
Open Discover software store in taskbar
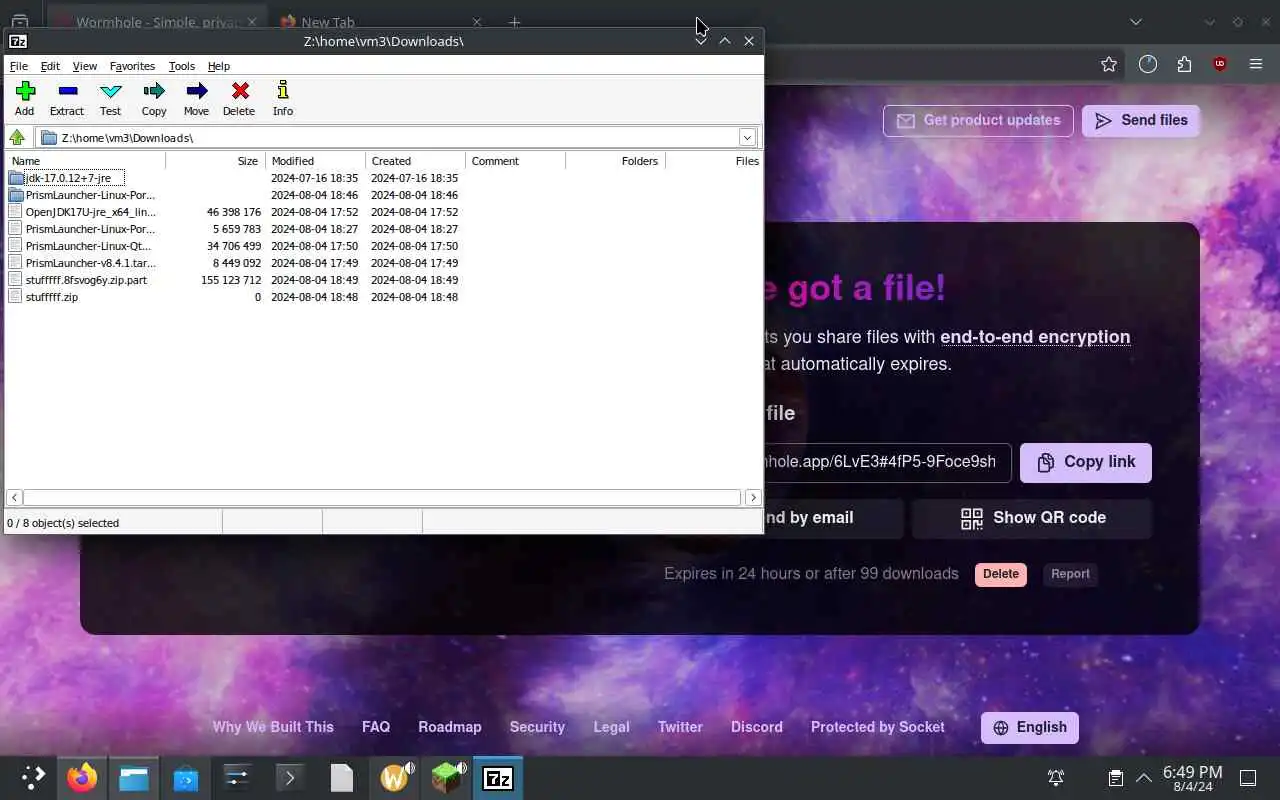186,777
